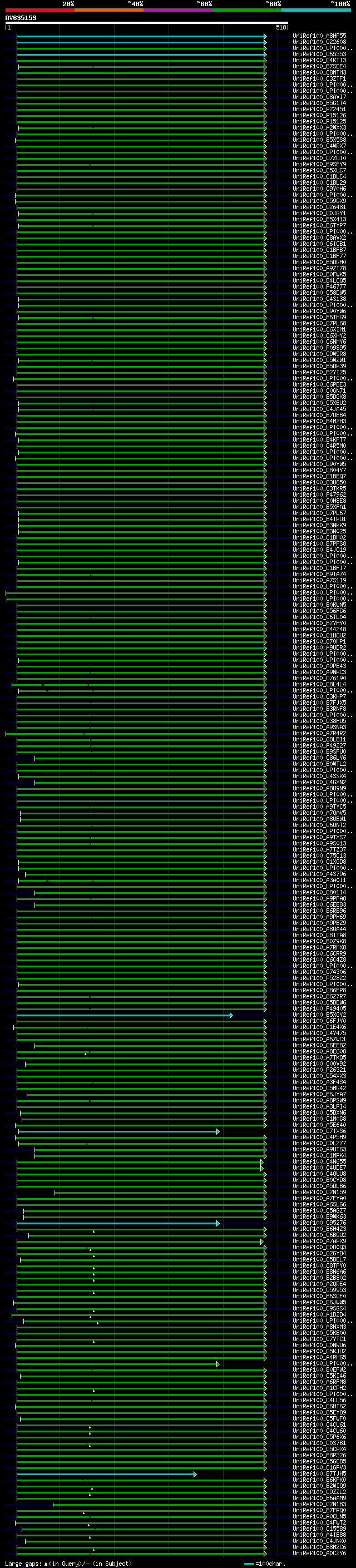The image size is (356, 1568).
Task: Click cyan alignment bar of UniRef100_B7TJH5
Action: coord(106,1473)
